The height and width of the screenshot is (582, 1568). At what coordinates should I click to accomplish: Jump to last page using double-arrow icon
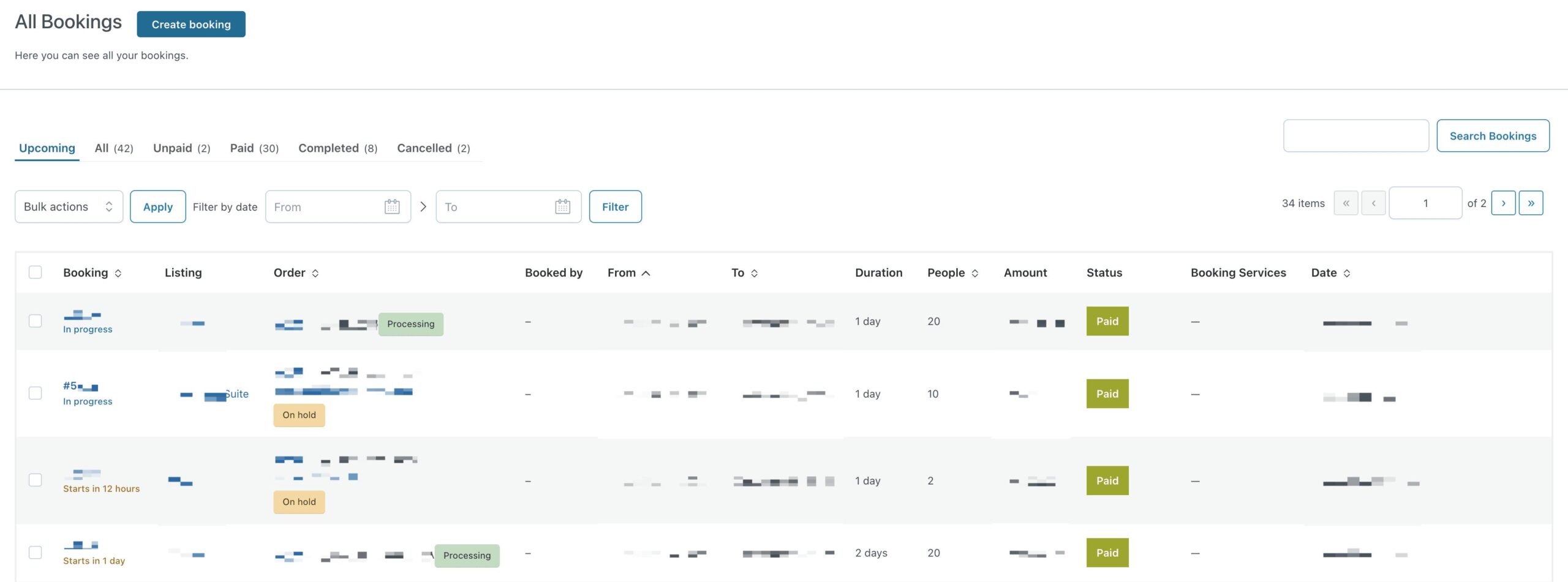[x=1531, y=203]
